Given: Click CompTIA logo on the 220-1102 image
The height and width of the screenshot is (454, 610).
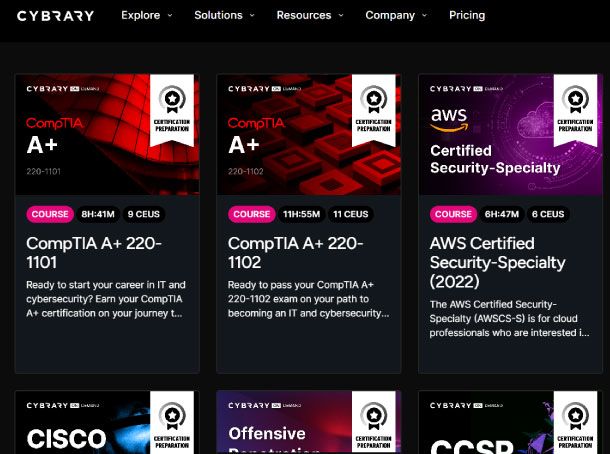Looking at the screenshot, I should [256, 123].
